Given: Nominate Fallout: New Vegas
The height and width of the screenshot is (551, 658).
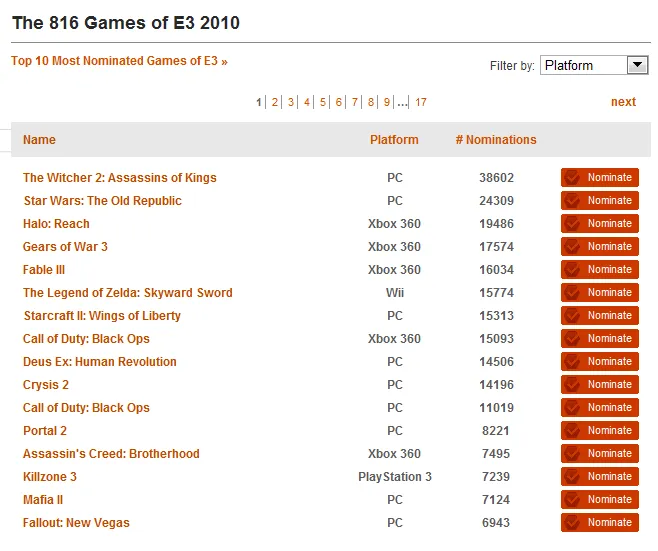Looking at the screenshot, I should [x=599, y=523].
